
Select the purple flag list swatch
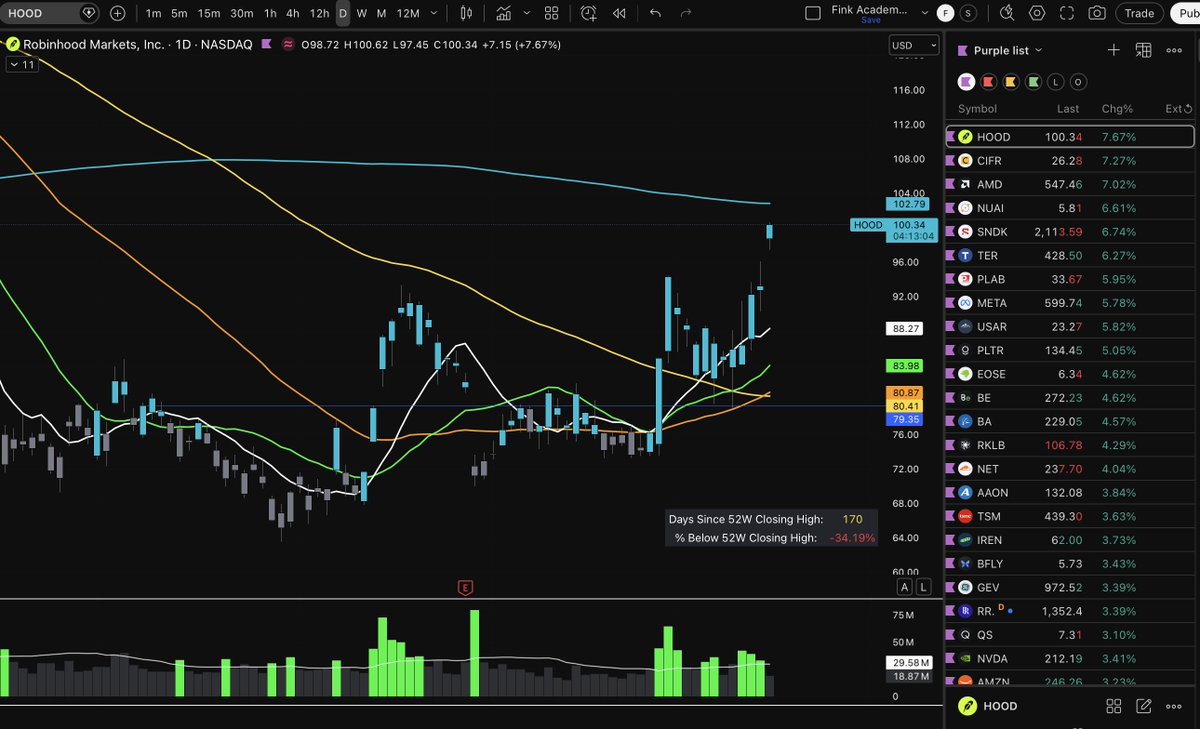point(966,82)
